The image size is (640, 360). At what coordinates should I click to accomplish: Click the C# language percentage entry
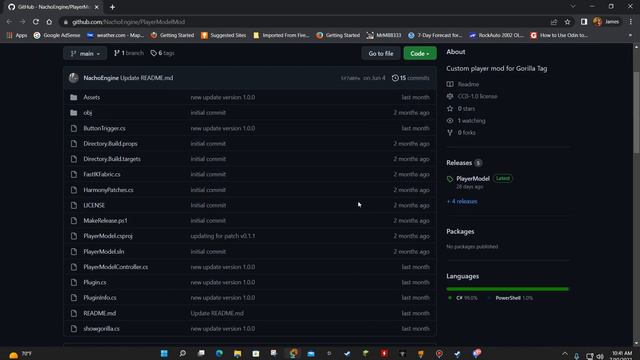(x=463, y=298)
